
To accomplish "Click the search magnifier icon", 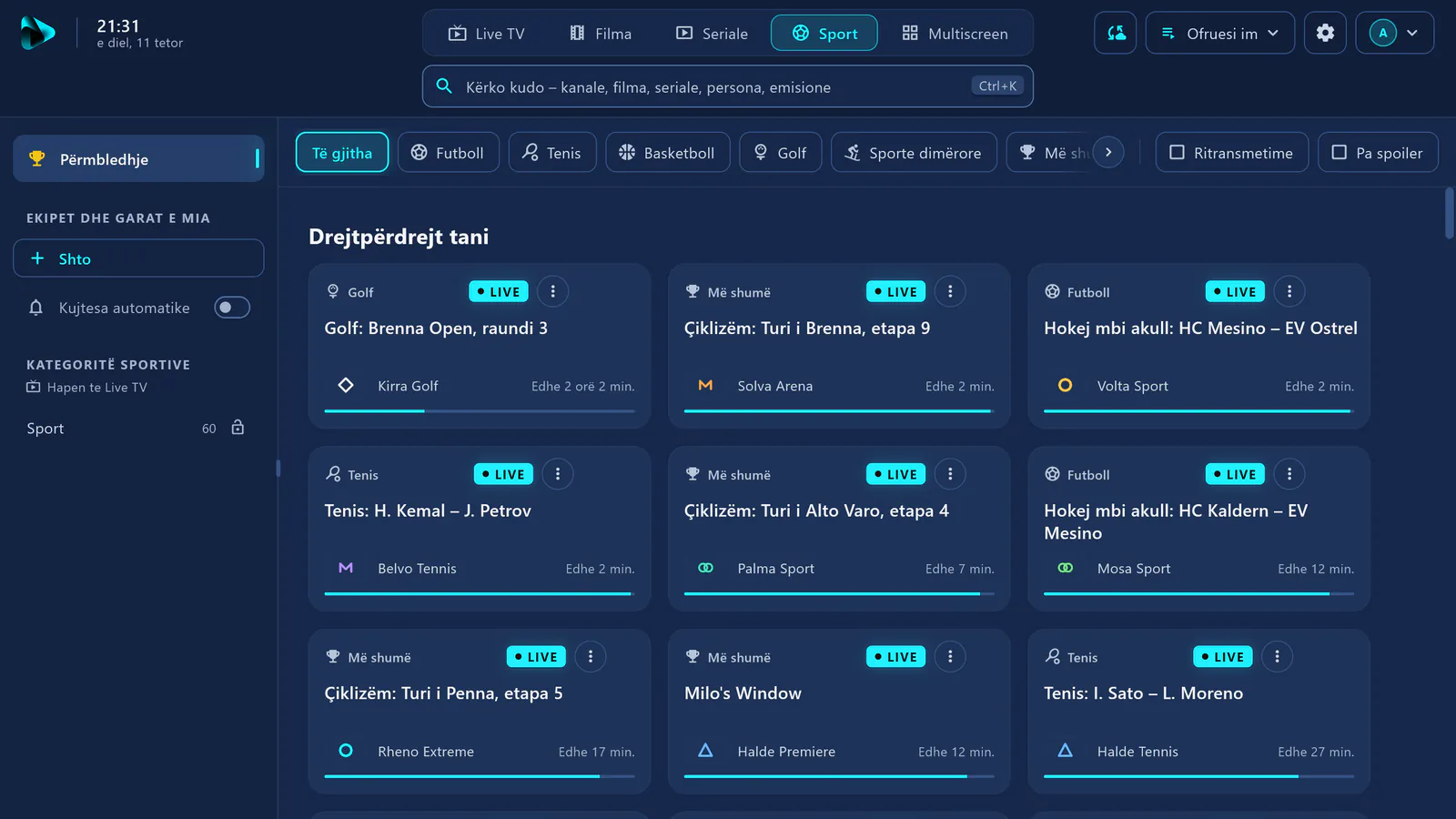I will tap(444, 86).
